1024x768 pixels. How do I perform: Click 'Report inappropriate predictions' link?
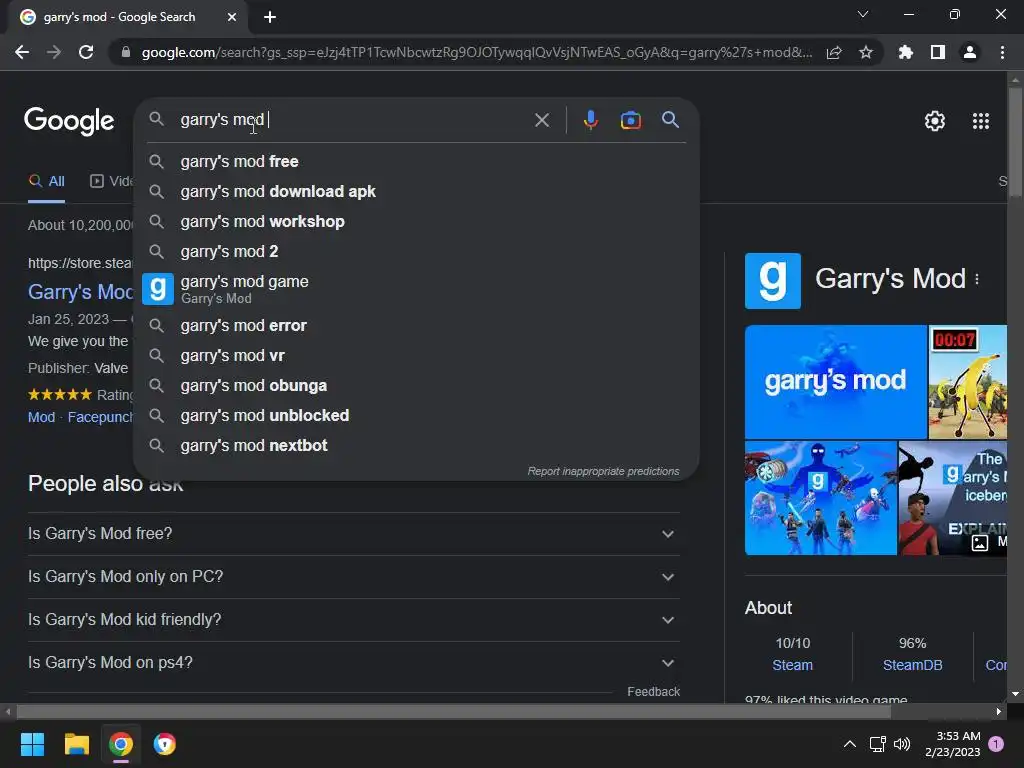[603, 472]
